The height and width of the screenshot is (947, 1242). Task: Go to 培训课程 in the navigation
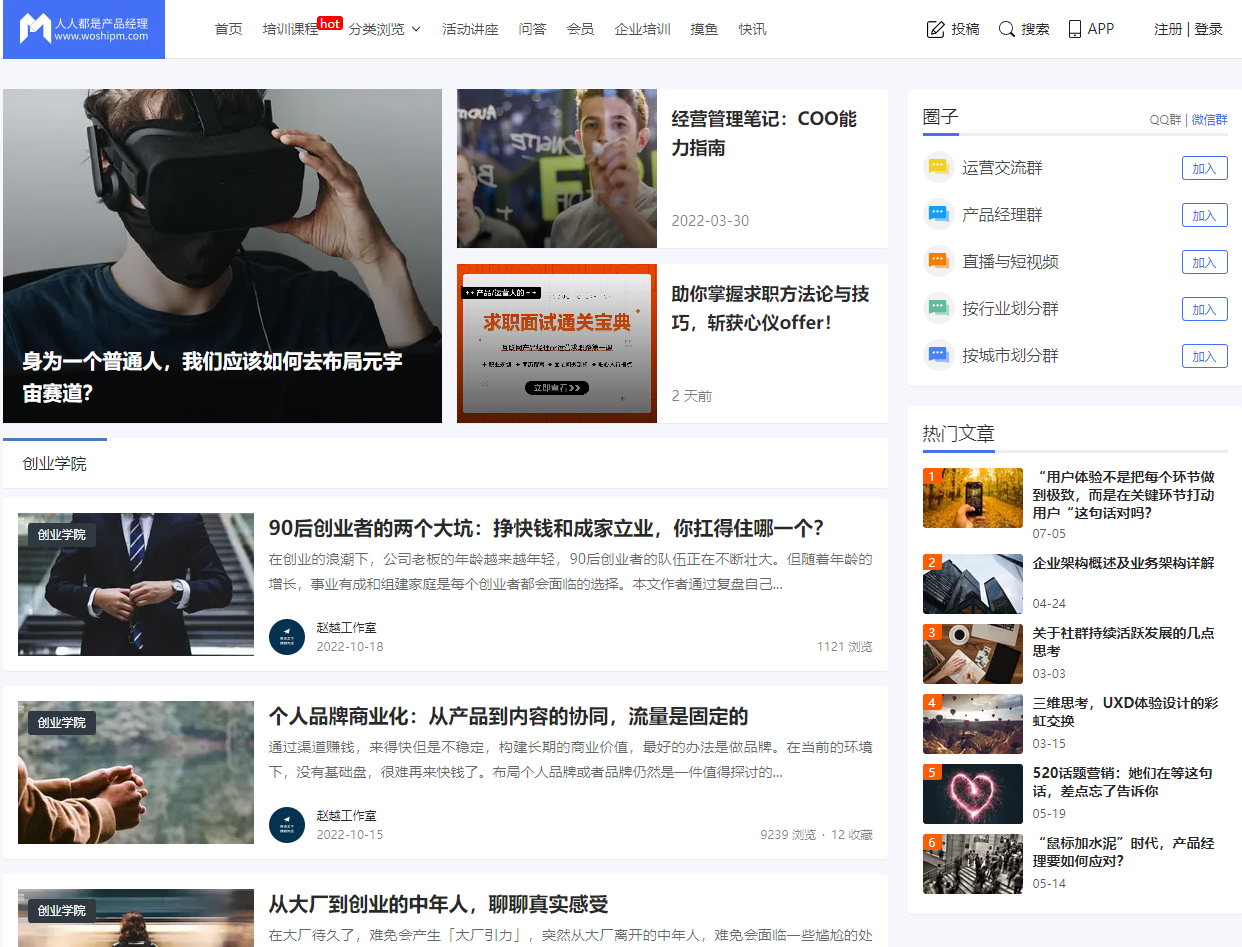coord(290,29)
